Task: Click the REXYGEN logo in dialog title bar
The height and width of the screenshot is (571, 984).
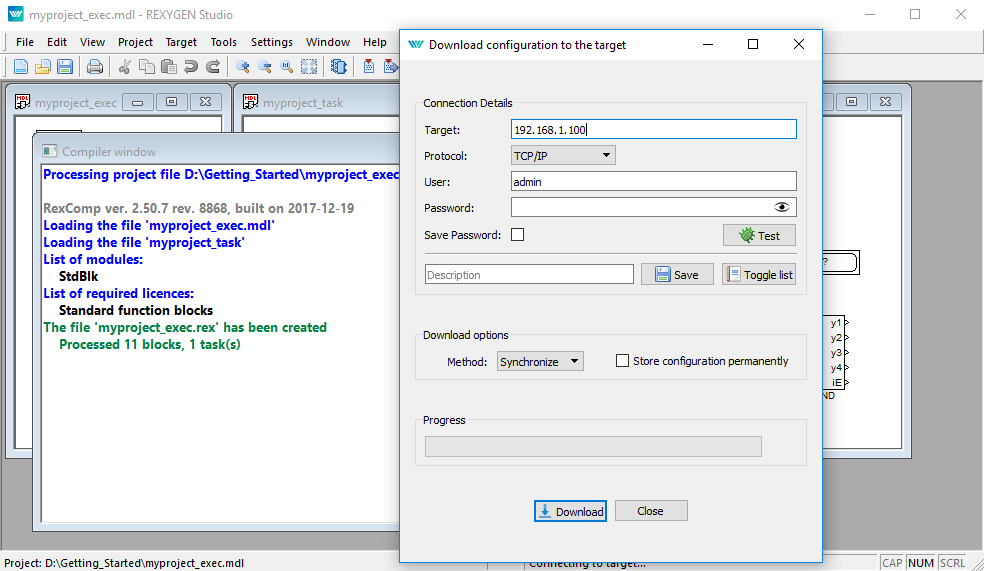Action: (x=415, y=45)
